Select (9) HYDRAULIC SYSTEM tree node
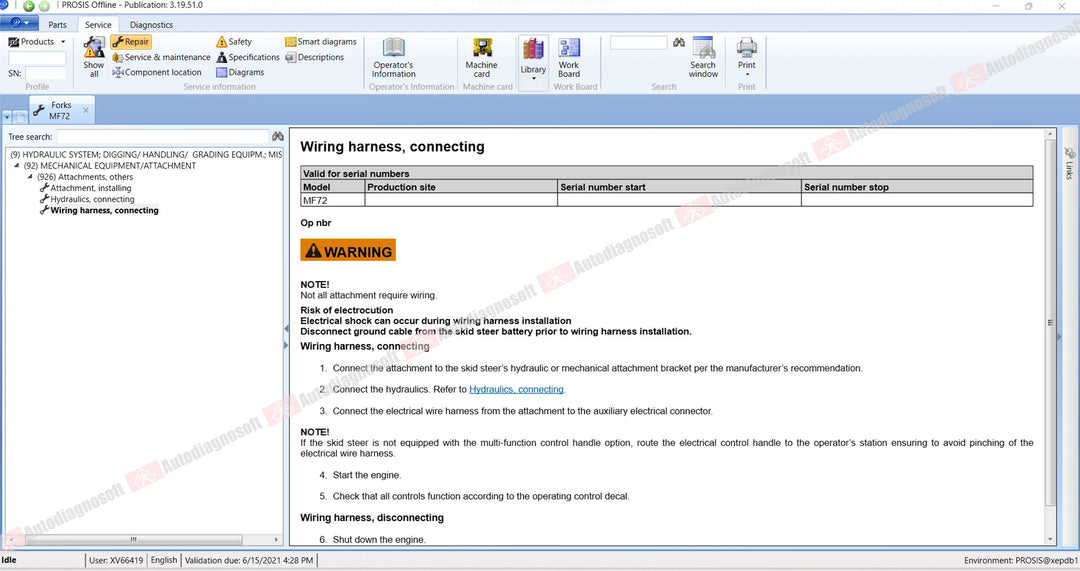This screenshot has width=1080, height=571. pyautogui.click(x=146, y=155)
